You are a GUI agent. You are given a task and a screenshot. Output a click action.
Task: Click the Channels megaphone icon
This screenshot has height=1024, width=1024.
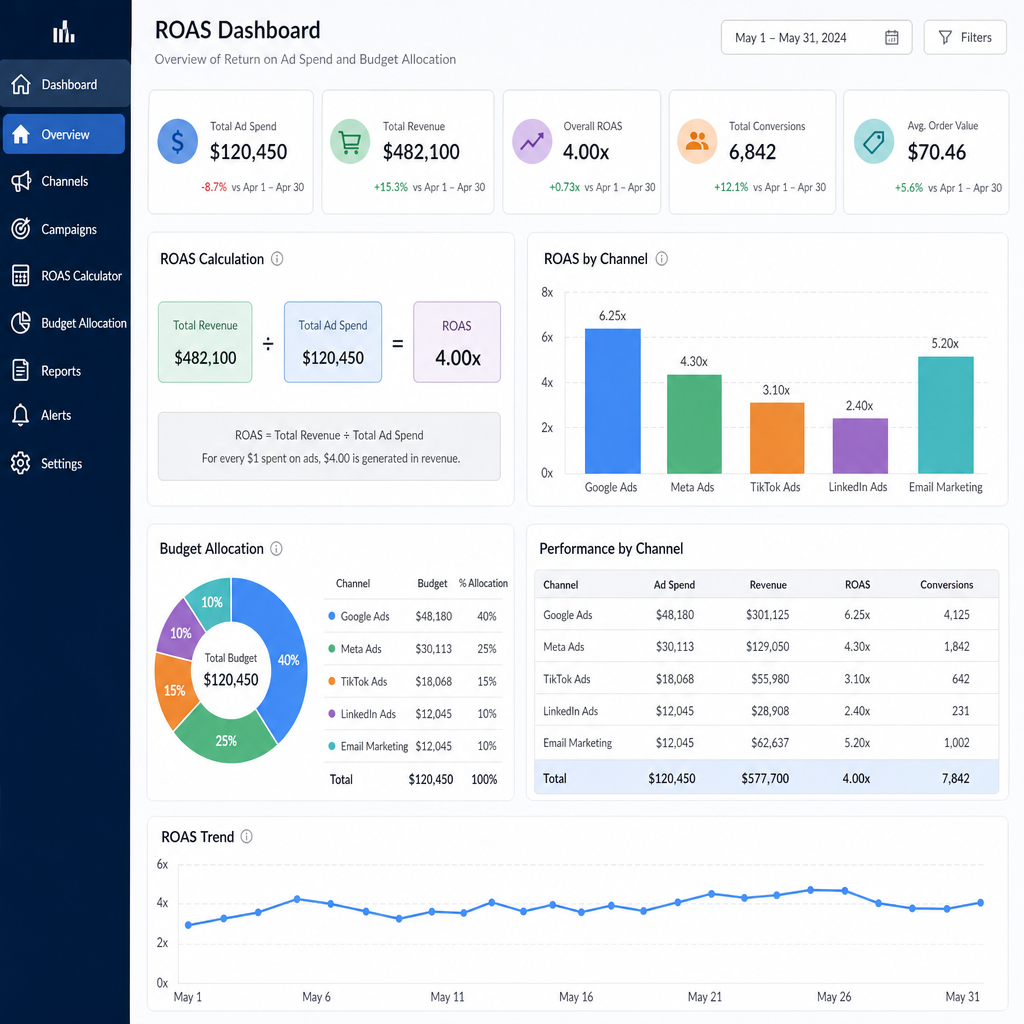21,181
